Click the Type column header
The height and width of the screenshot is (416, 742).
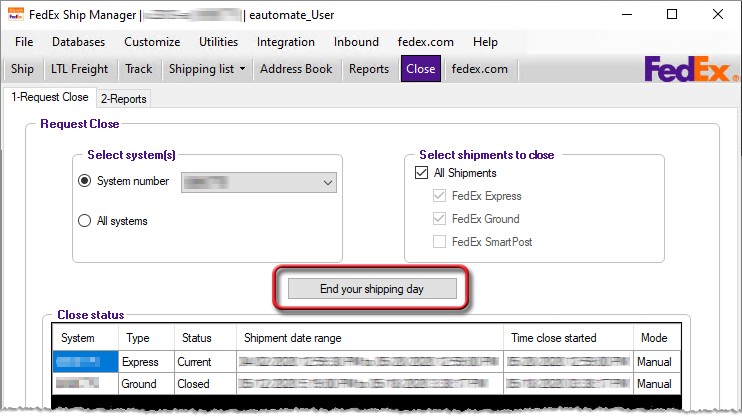(146, 338)
